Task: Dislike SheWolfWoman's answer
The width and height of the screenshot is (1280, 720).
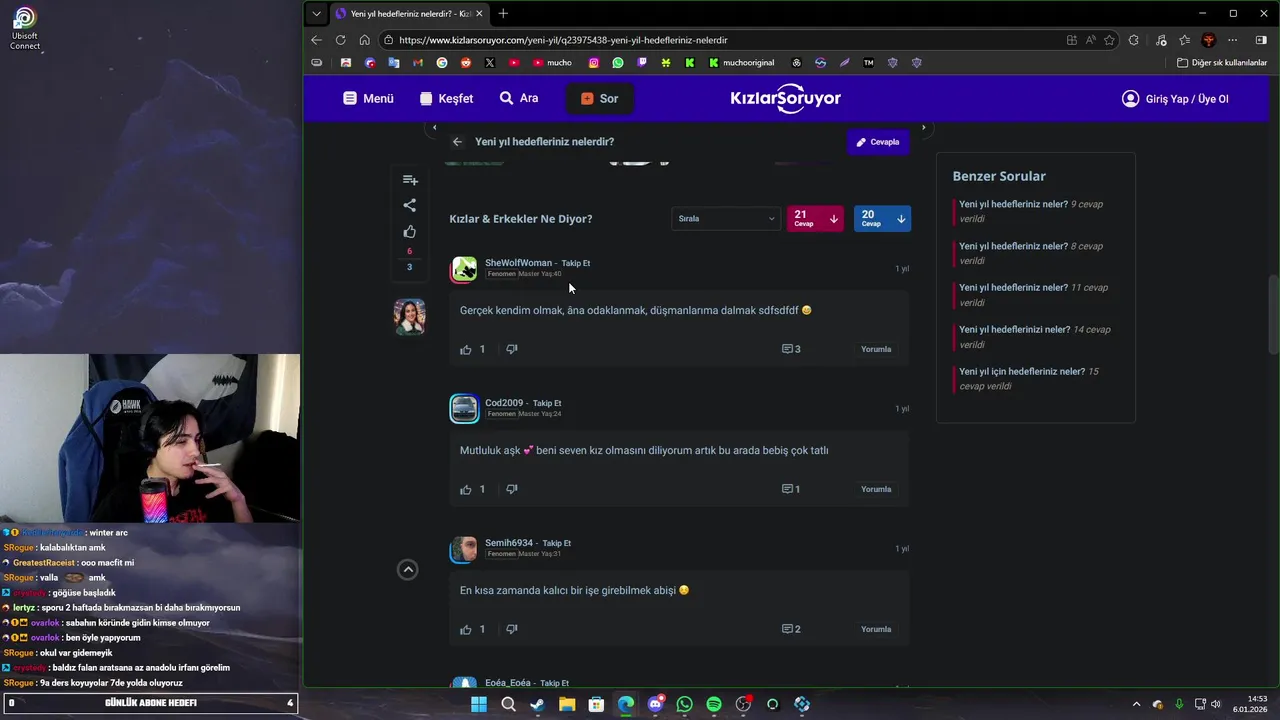Action: (512, 349)
